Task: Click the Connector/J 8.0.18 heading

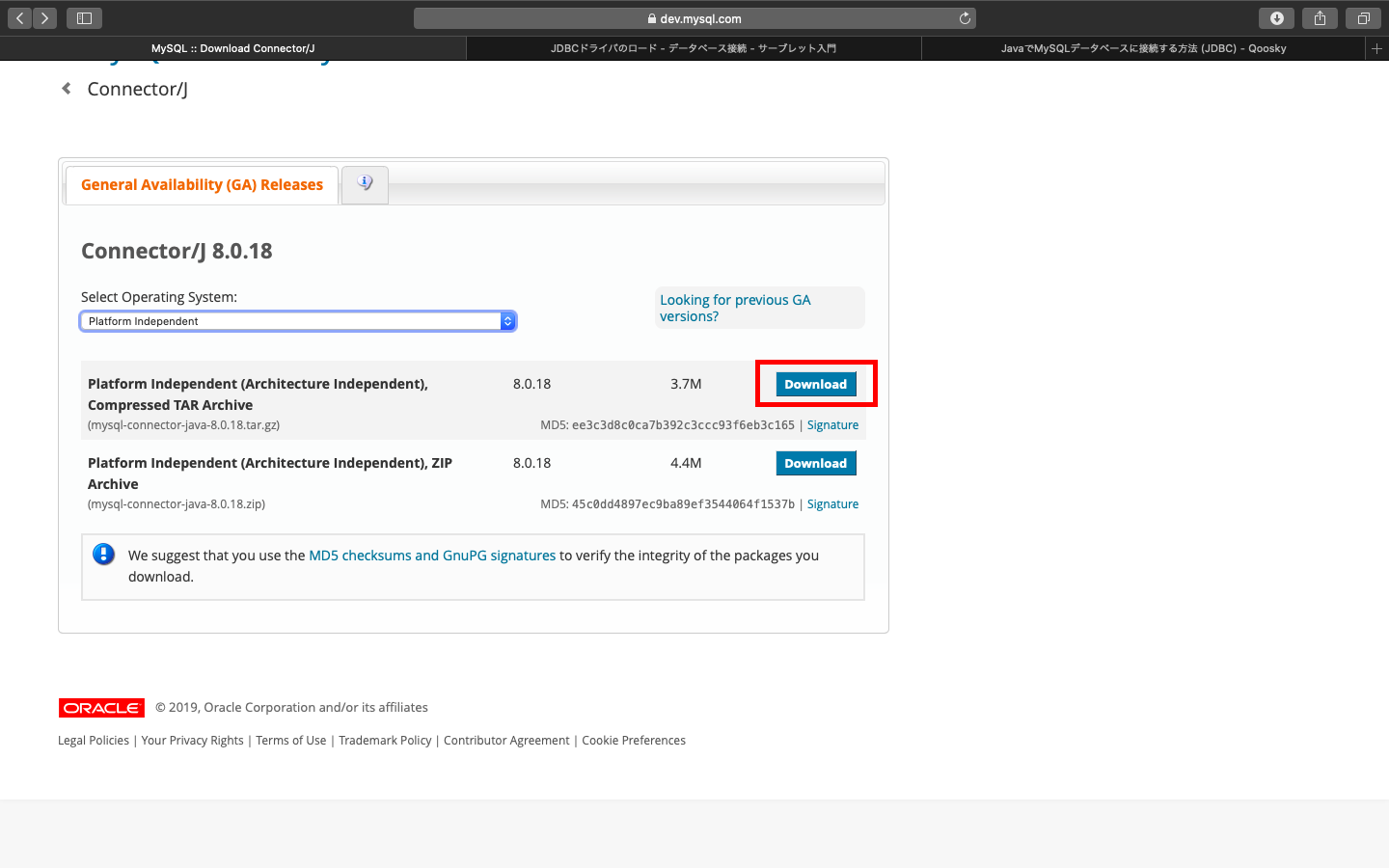Action: 177,251
